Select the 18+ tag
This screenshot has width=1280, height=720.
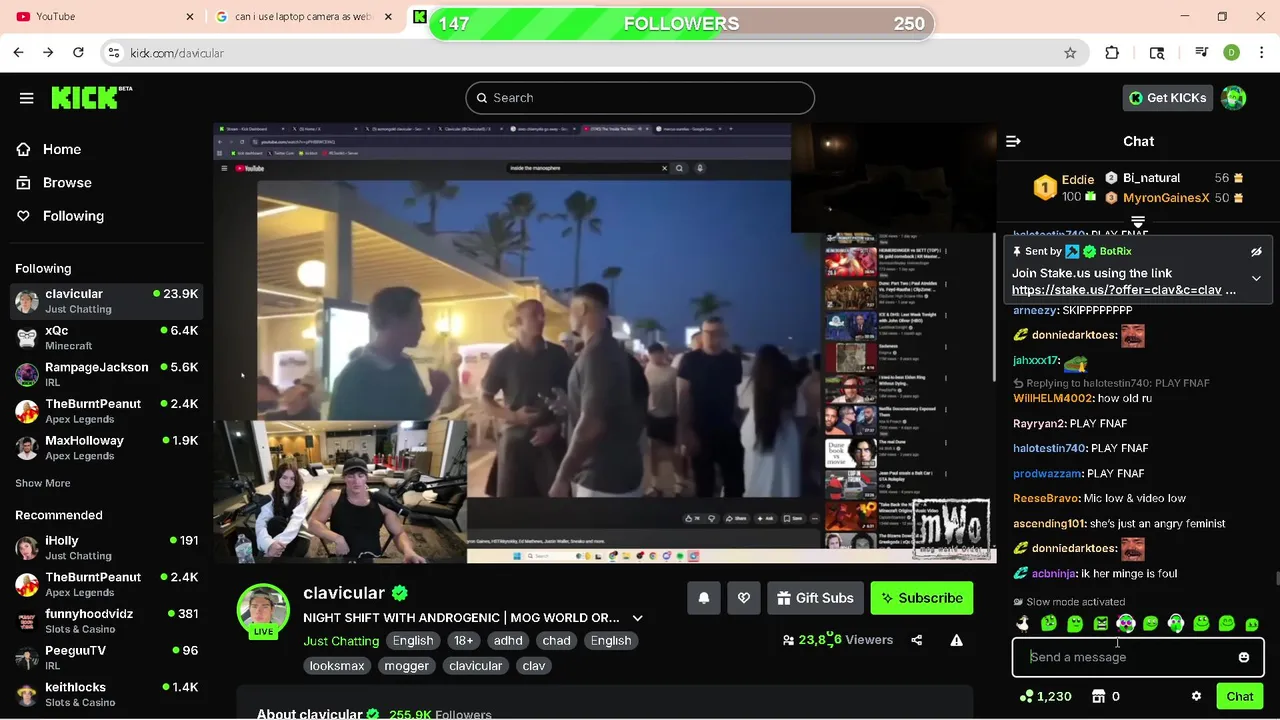(464, 641)
